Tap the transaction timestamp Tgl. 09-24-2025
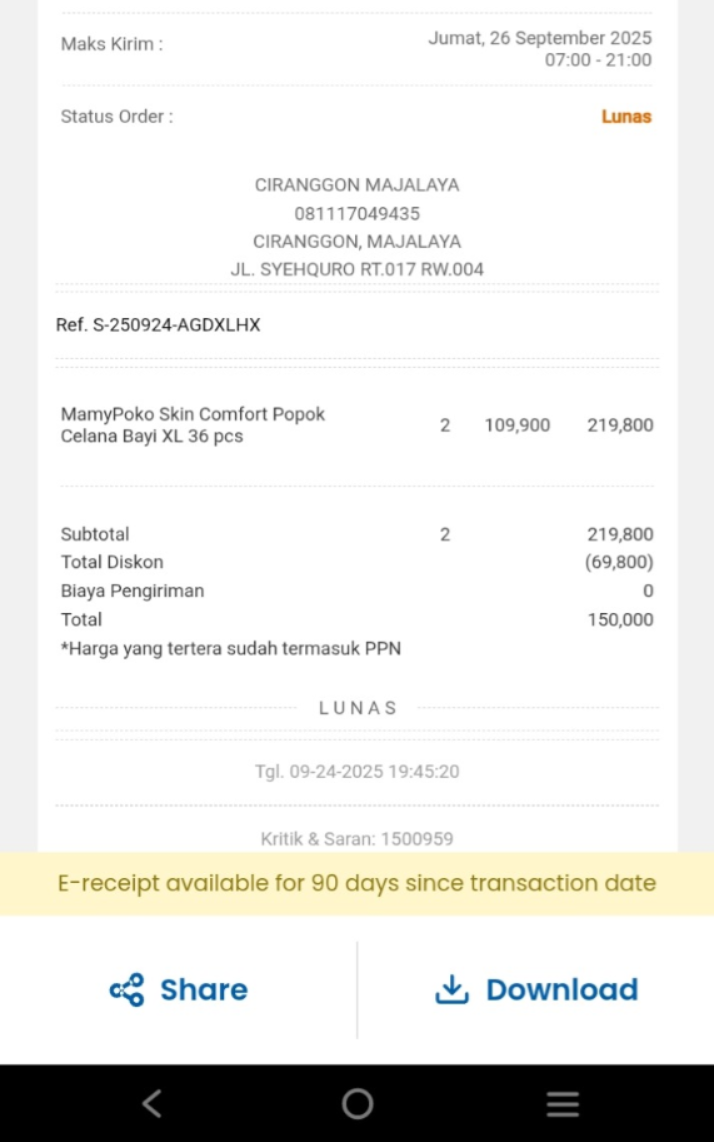 pos(357,772)
